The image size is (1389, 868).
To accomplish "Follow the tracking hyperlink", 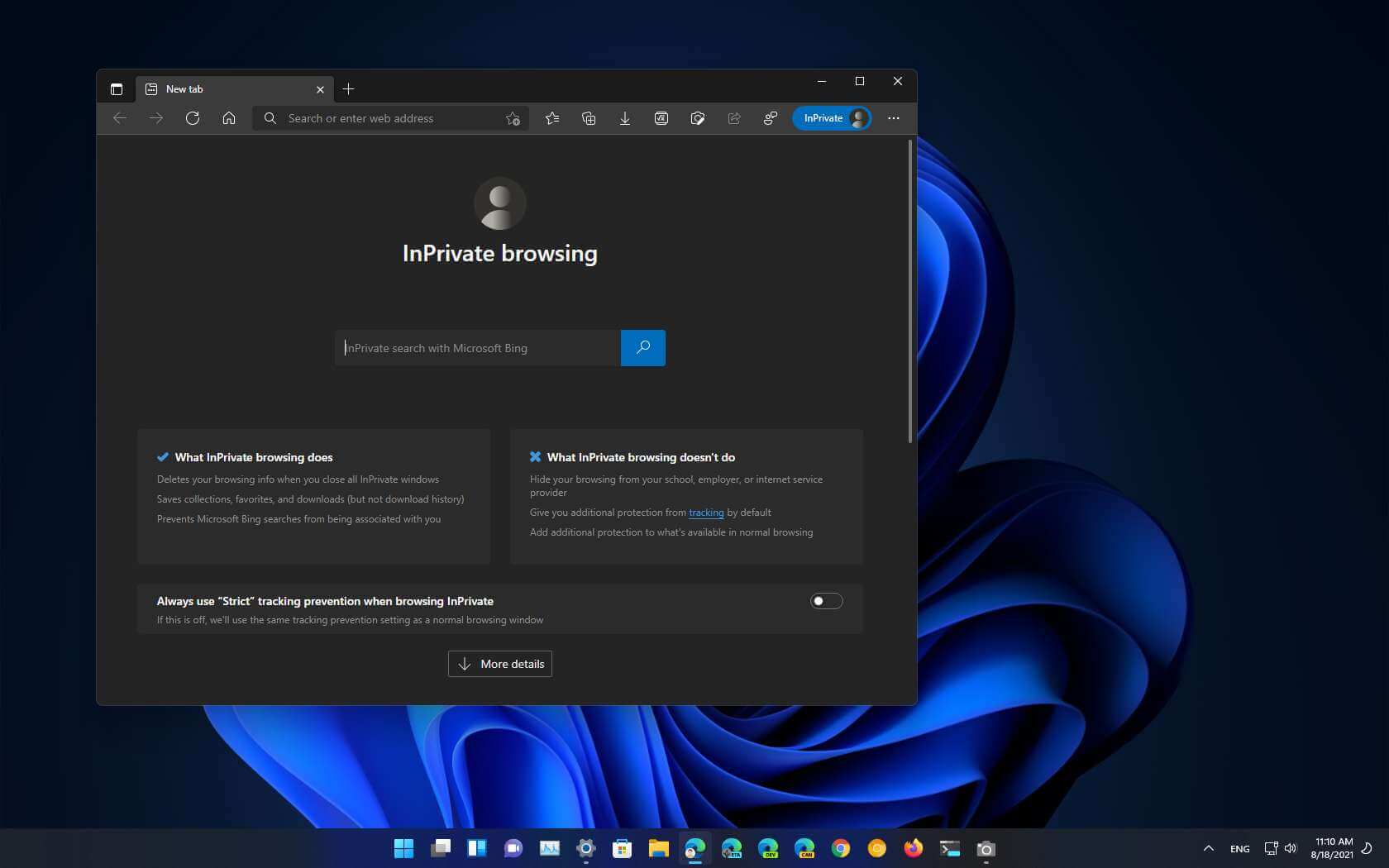I will [x=706, y=513].
